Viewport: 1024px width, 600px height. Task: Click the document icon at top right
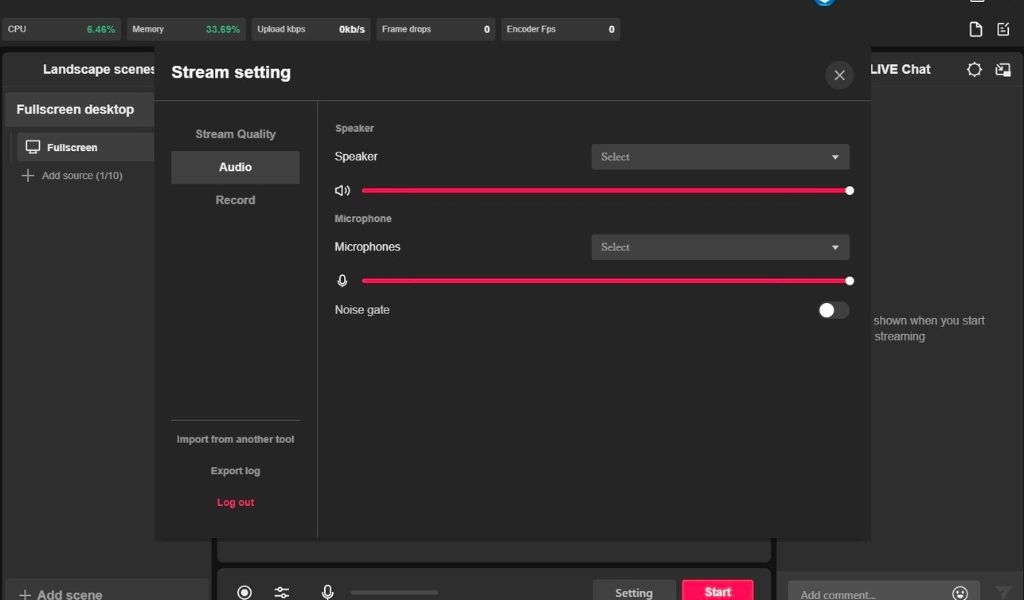click(x=976, y=29)
